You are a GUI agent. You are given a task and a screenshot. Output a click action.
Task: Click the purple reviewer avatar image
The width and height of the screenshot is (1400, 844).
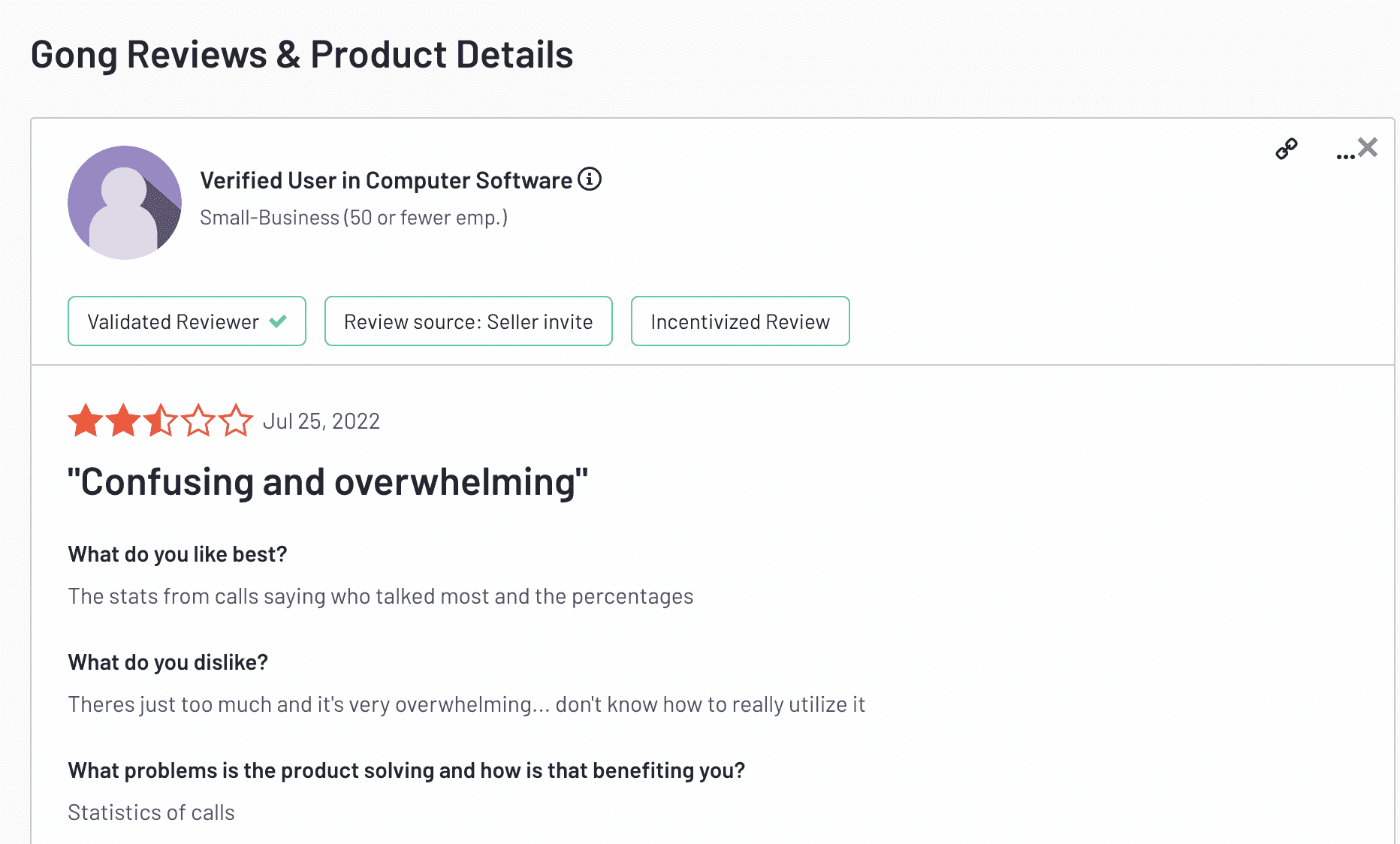coord(125,203)
